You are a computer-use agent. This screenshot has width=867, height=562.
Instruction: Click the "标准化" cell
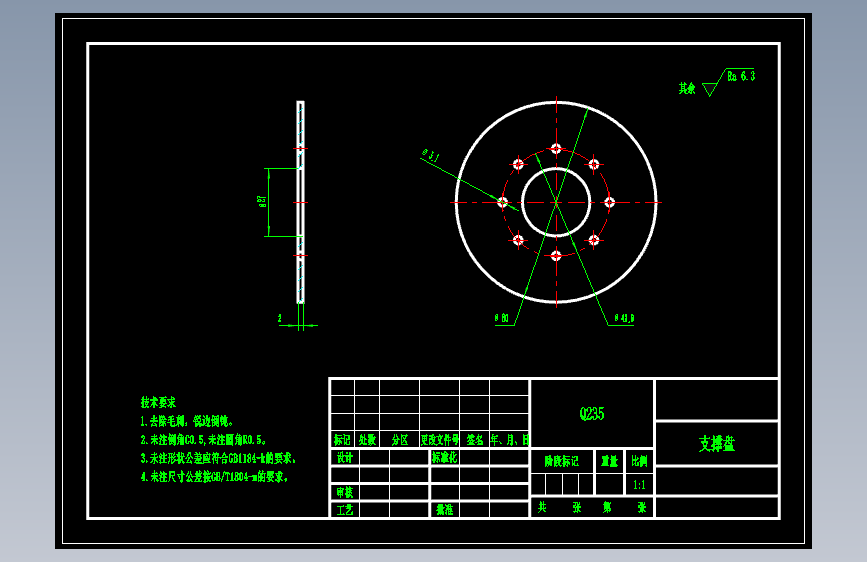[445, 457]
